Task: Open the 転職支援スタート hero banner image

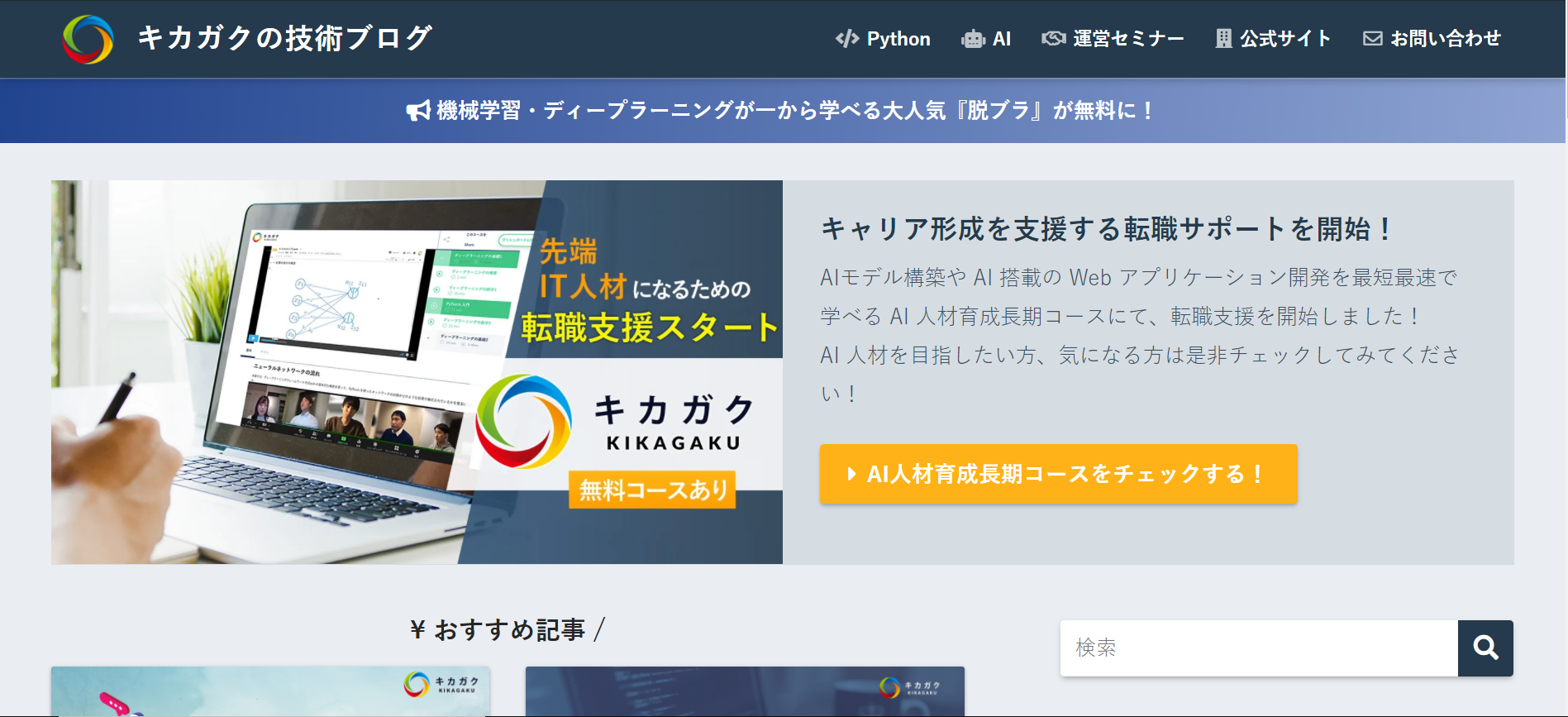Action: pyautogui.click(x=417, y=372)
